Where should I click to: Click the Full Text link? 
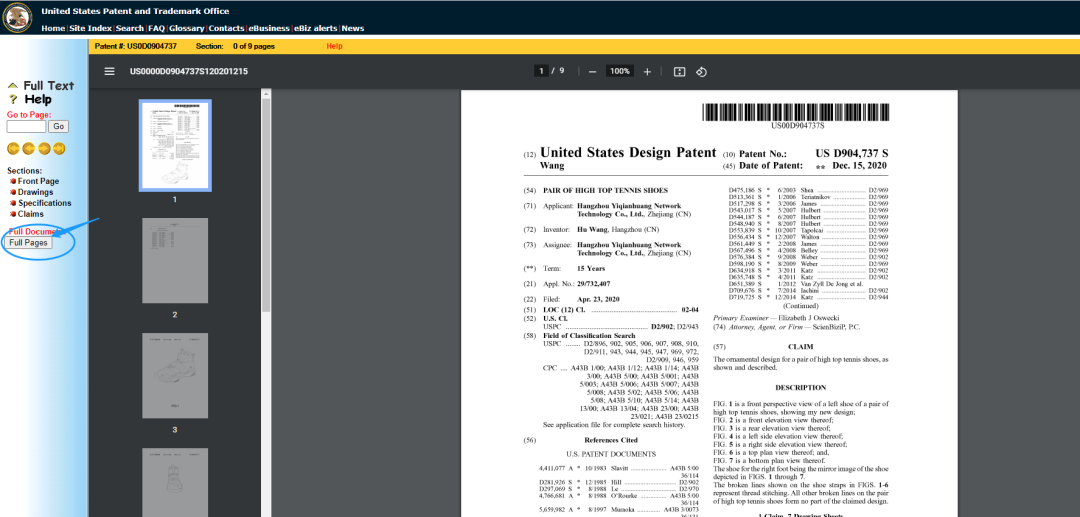coord(48,86)
